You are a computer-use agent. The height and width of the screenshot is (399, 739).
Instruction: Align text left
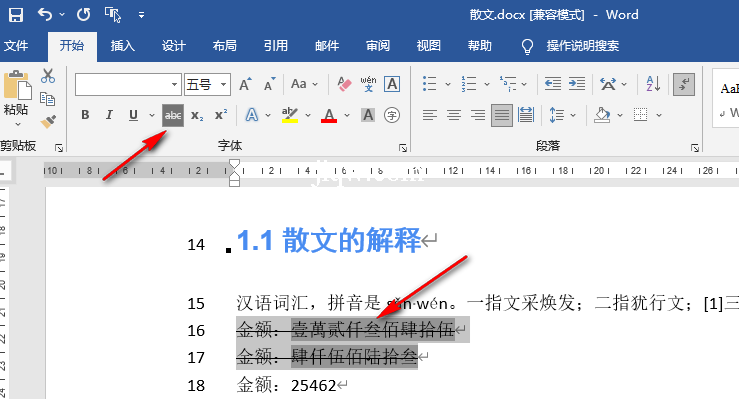click(429, 115)
